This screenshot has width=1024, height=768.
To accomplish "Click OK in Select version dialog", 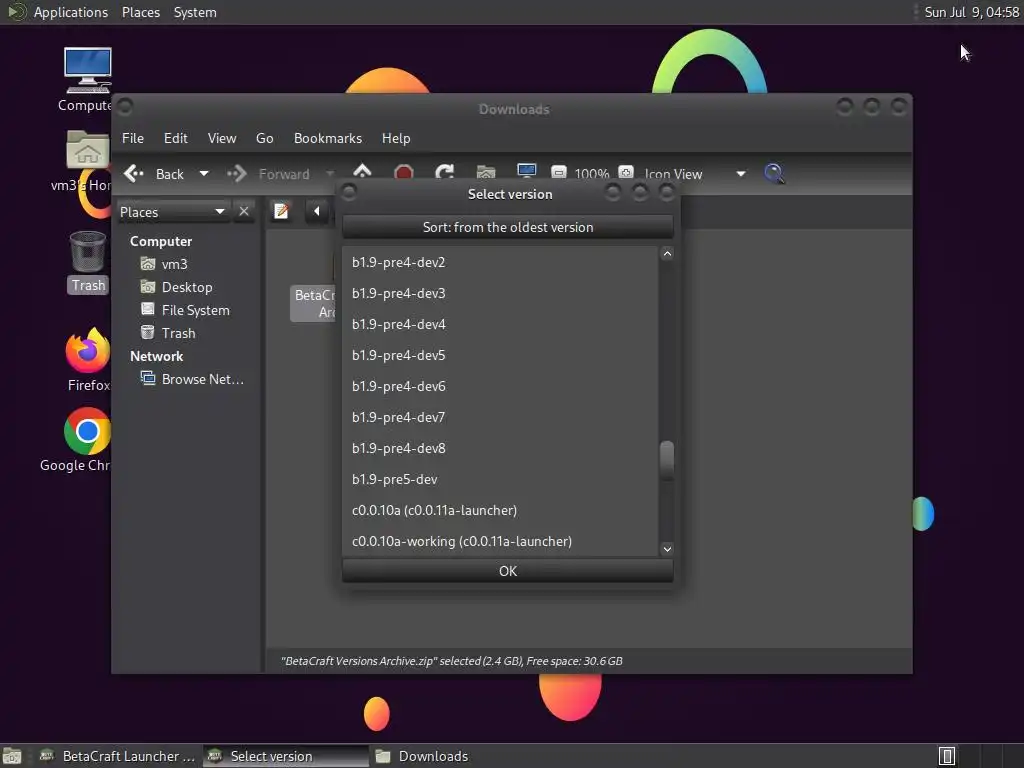I will tap(507, 571).
